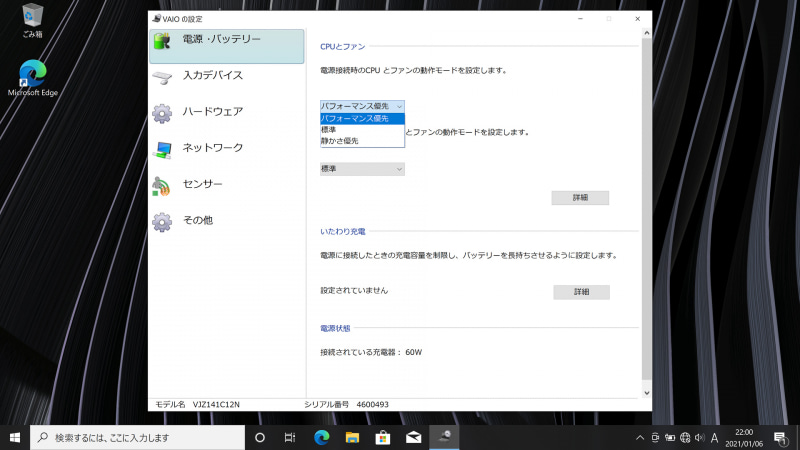Image resolution: width=800 pixels, height=450 pixels.
Task: Click the sensor icon beside センサー
Action: [161, 186]
